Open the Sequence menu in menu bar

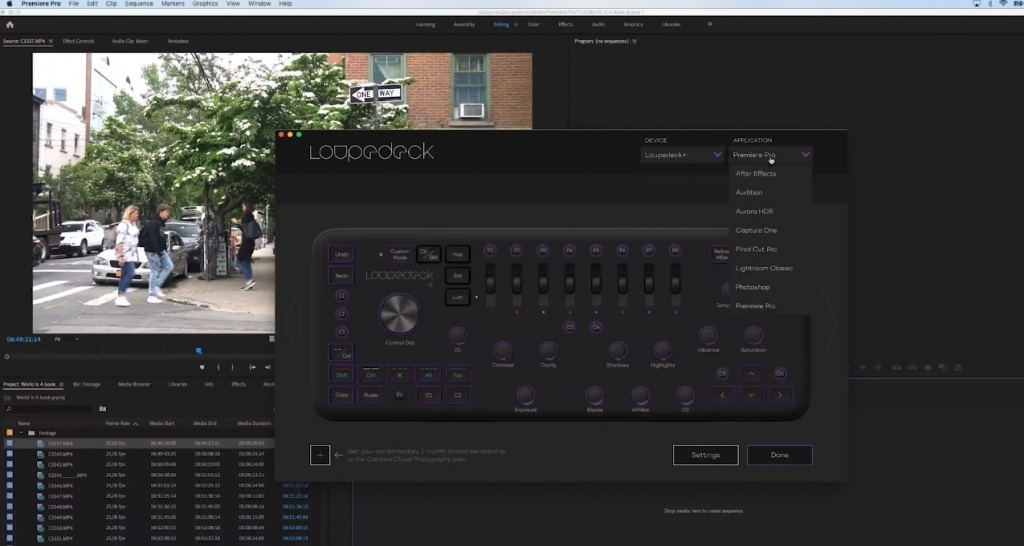pos(138,4)
